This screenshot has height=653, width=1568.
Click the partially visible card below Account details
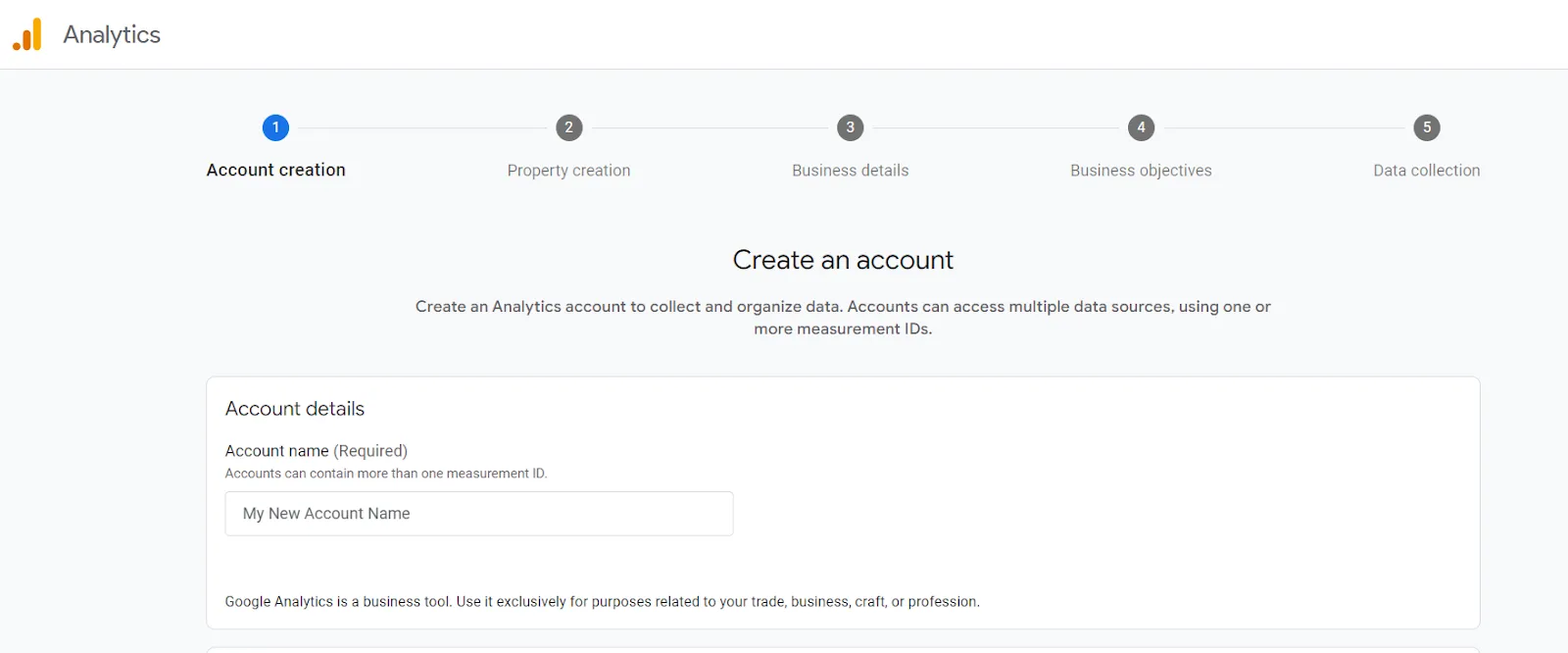[843, 649]
